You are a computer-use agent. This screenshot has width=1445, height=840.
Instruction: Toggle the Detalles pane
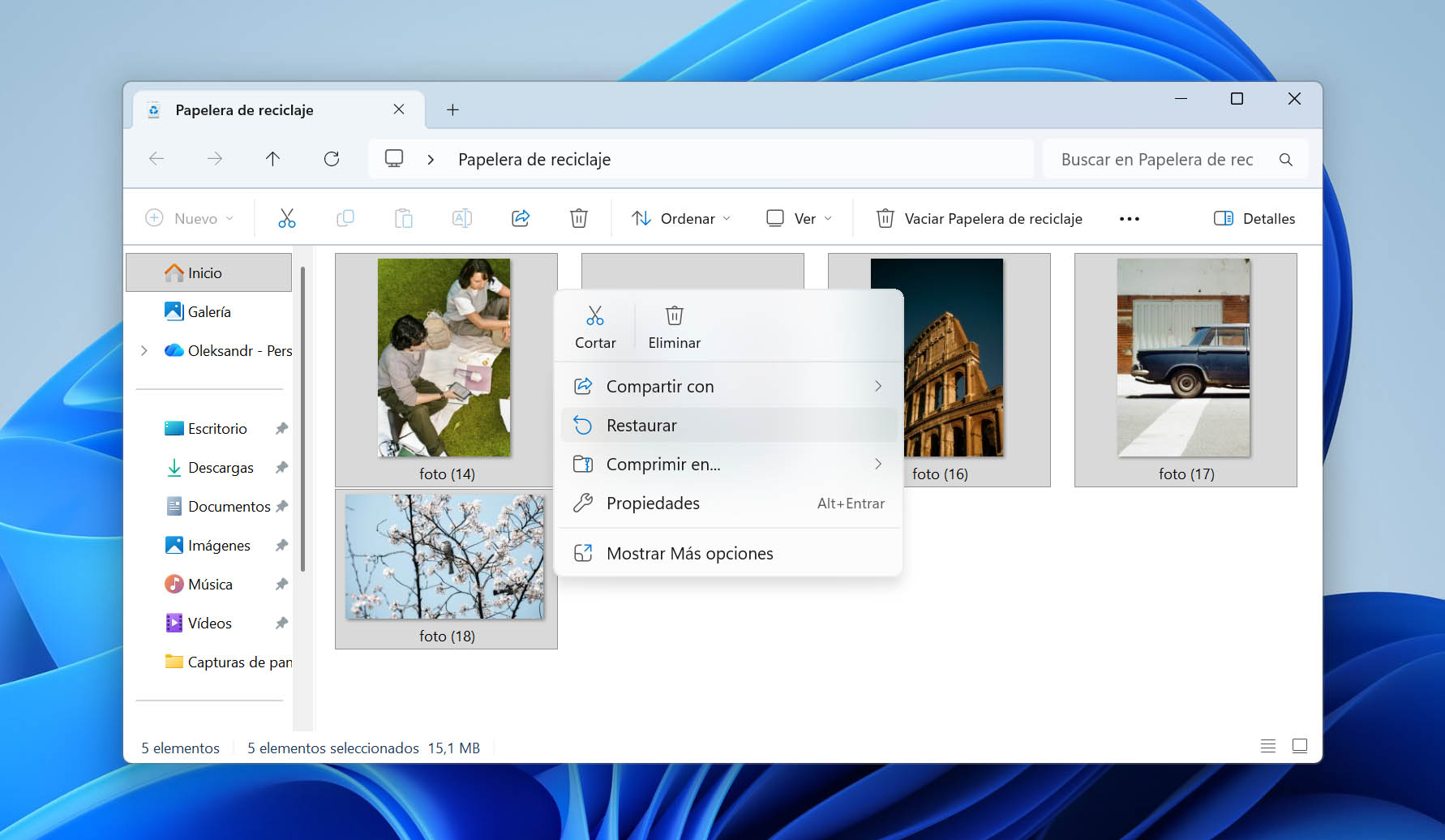[1254, 218]
